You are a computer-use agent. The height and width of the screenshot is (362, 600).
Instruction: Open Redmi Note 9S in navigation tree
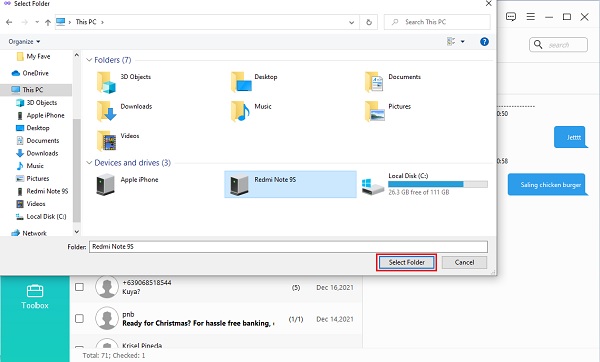point(42,191)
